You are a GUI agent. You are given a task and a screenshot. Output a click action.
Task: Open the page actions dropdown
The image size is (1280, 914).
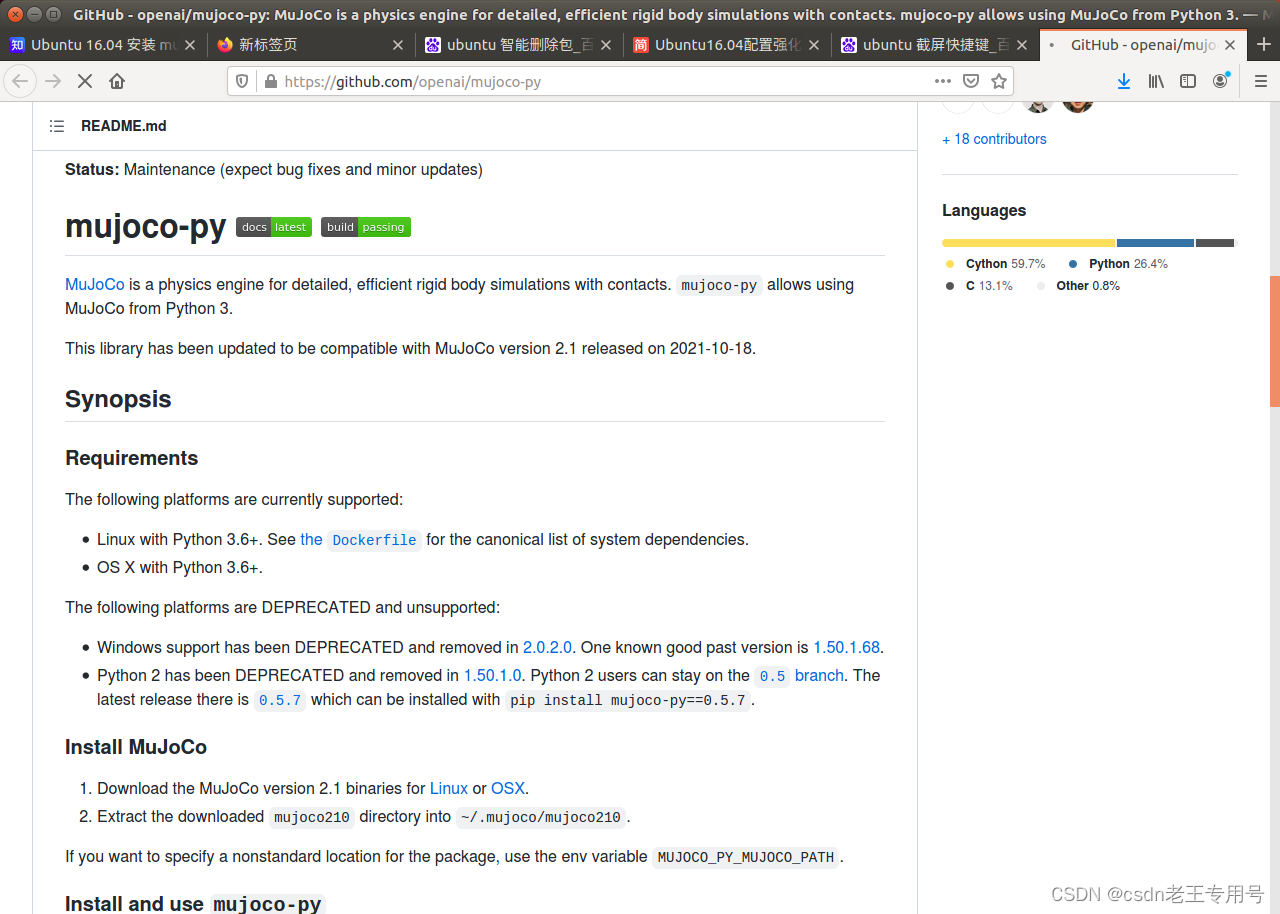[x=943, y=81]
